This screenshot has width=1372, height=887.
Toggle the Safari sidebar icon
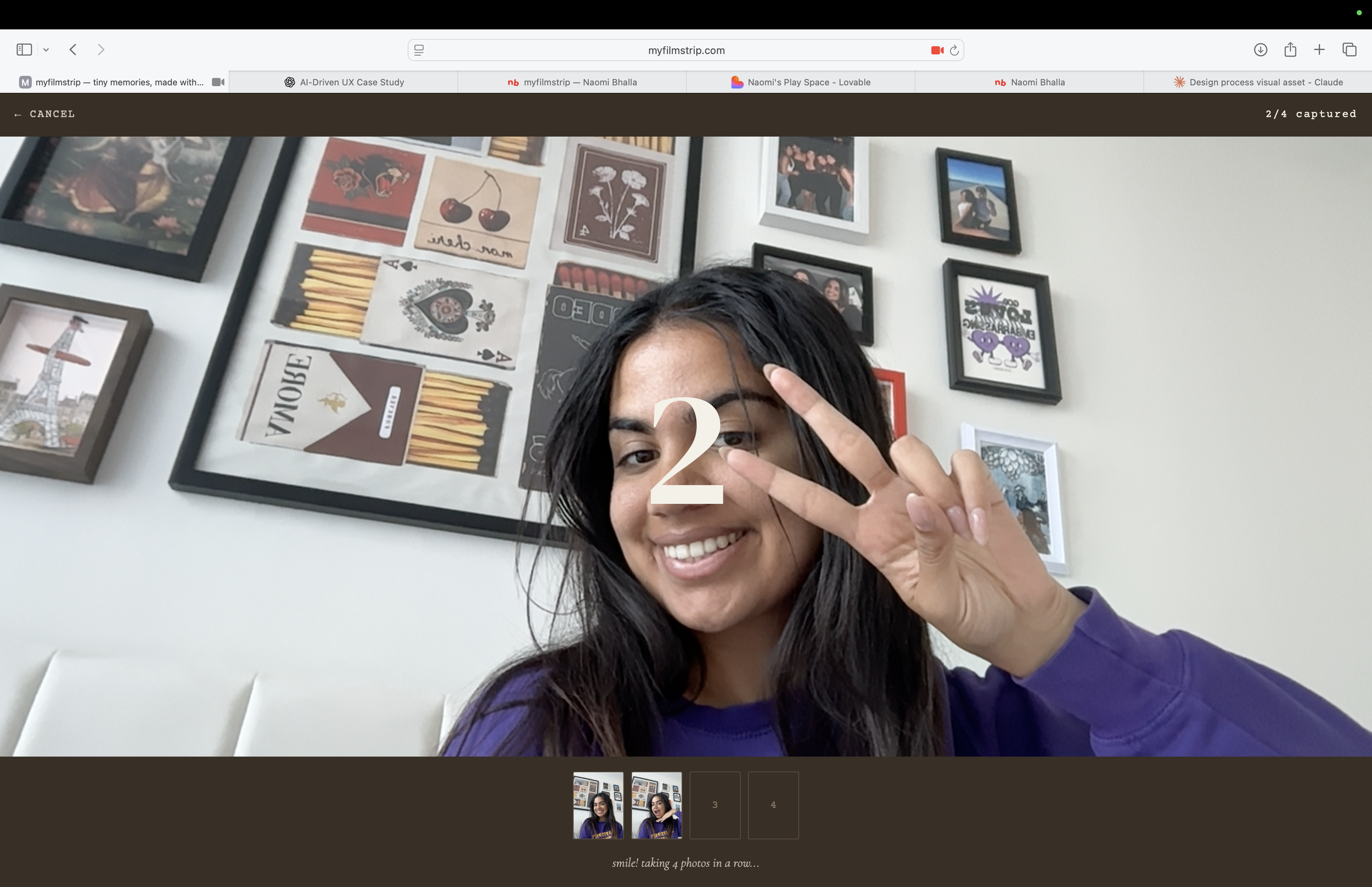(x=24, y=49)
